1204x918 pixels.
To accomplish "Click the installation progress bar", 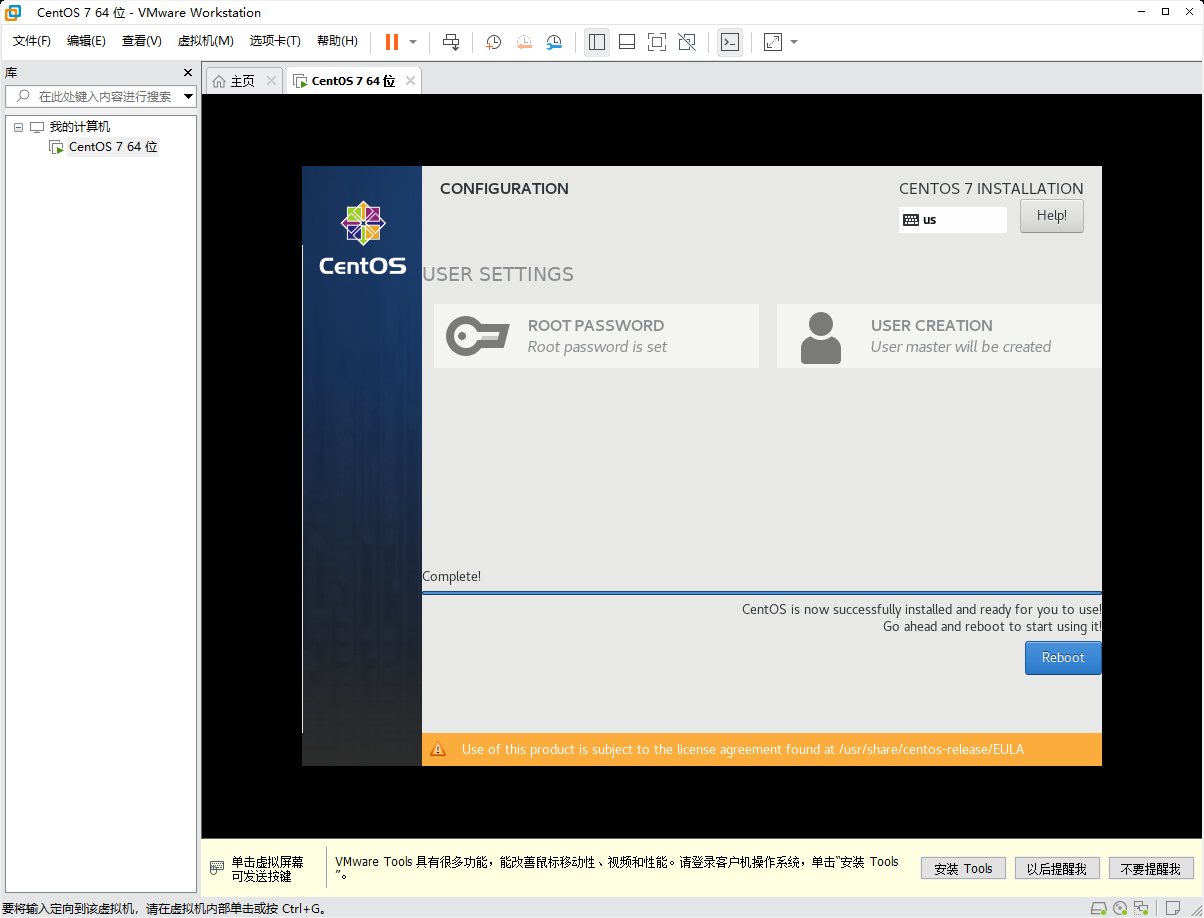I will 762,593.
